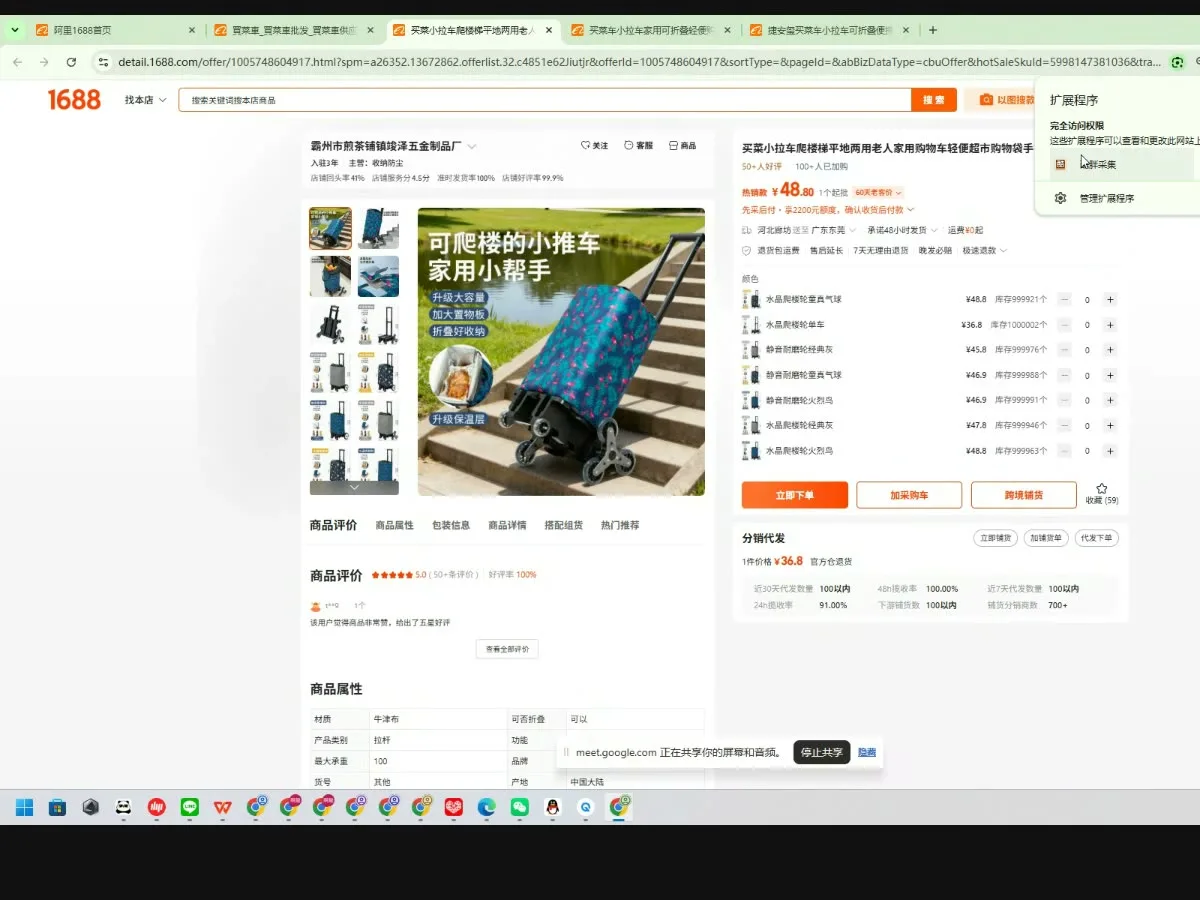
Task: Open Microsoft Edge from taskbar
Action: pyautogui.click(x=486, y=807)
